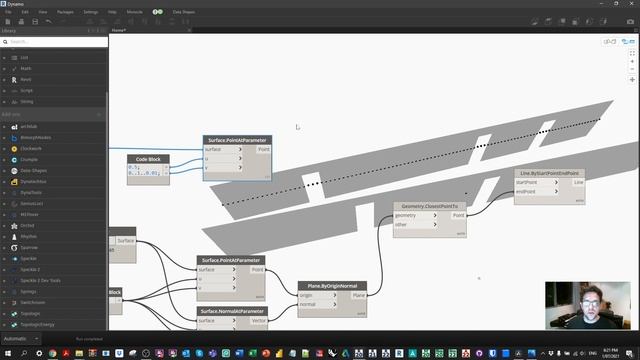
Task: Click the BimorphNodes package icon
Action: (14, 138)
